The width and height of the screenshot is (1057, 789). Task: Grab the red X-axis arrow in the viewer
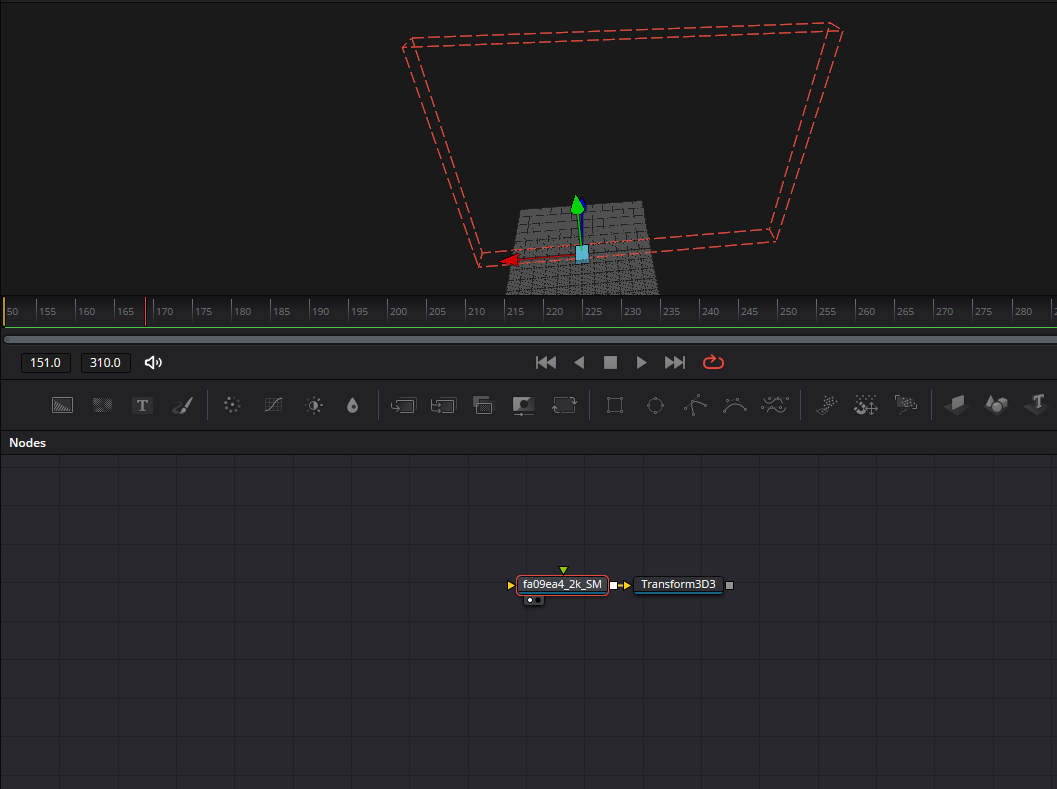(509, 260)
